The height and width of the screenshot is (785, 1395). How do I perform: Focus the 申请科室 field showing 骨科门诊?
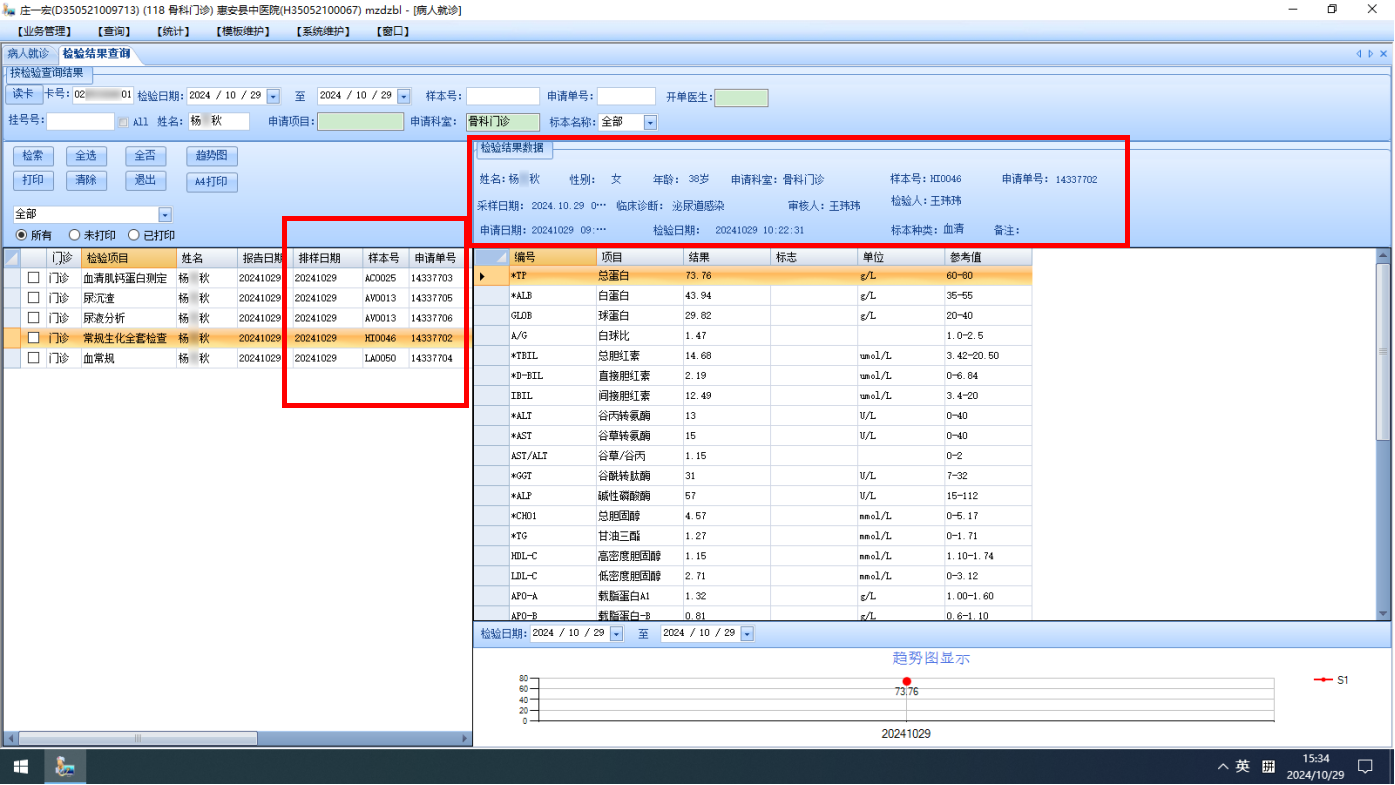[502, 122]
